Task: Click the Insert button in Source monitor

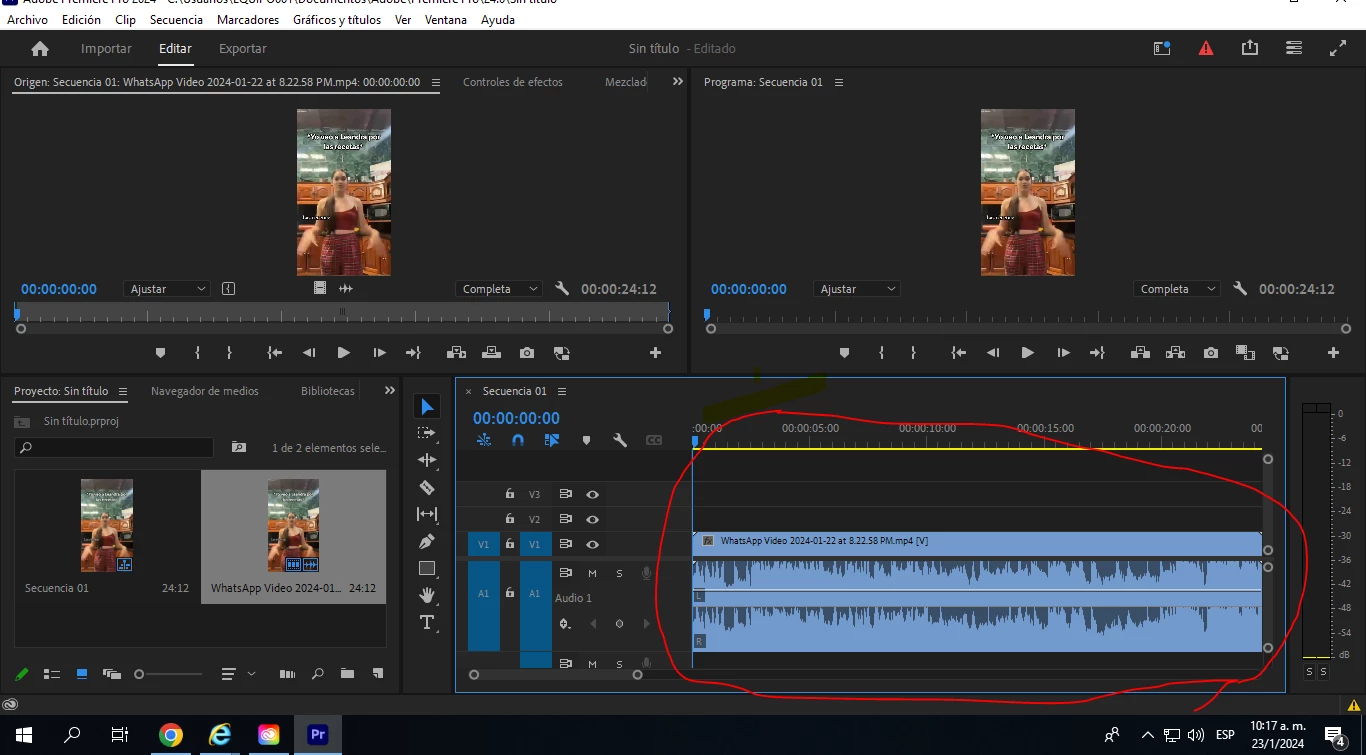Action: click(456, 353)
